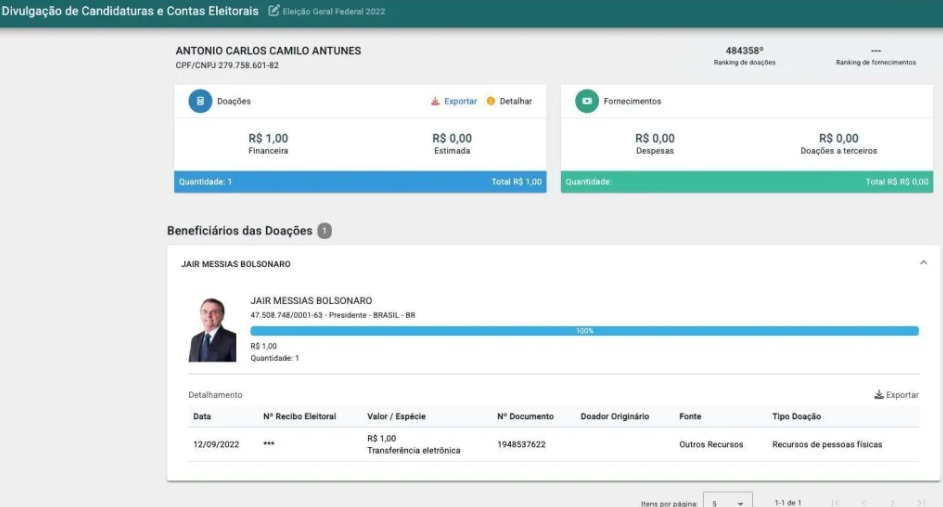Click the green Fornecimentos money icon

click(x=587, y=101)
